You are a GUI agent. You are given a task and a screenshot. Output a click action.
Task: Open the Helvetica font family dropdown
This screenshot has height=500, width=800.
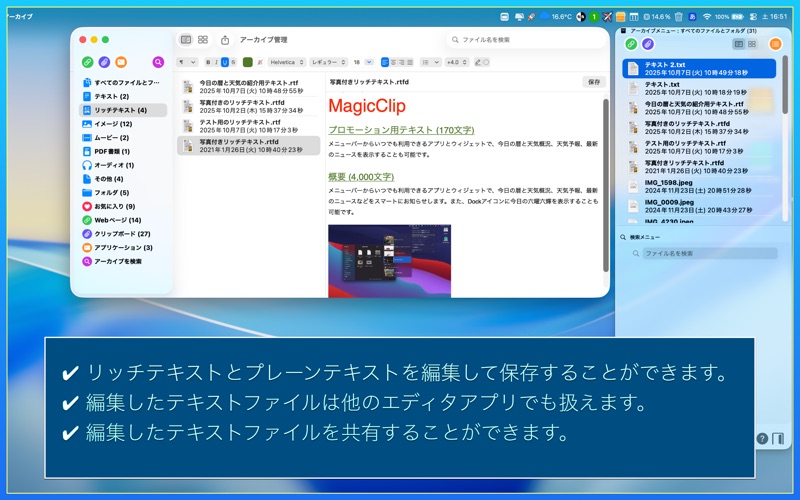[x=287, y=62]
